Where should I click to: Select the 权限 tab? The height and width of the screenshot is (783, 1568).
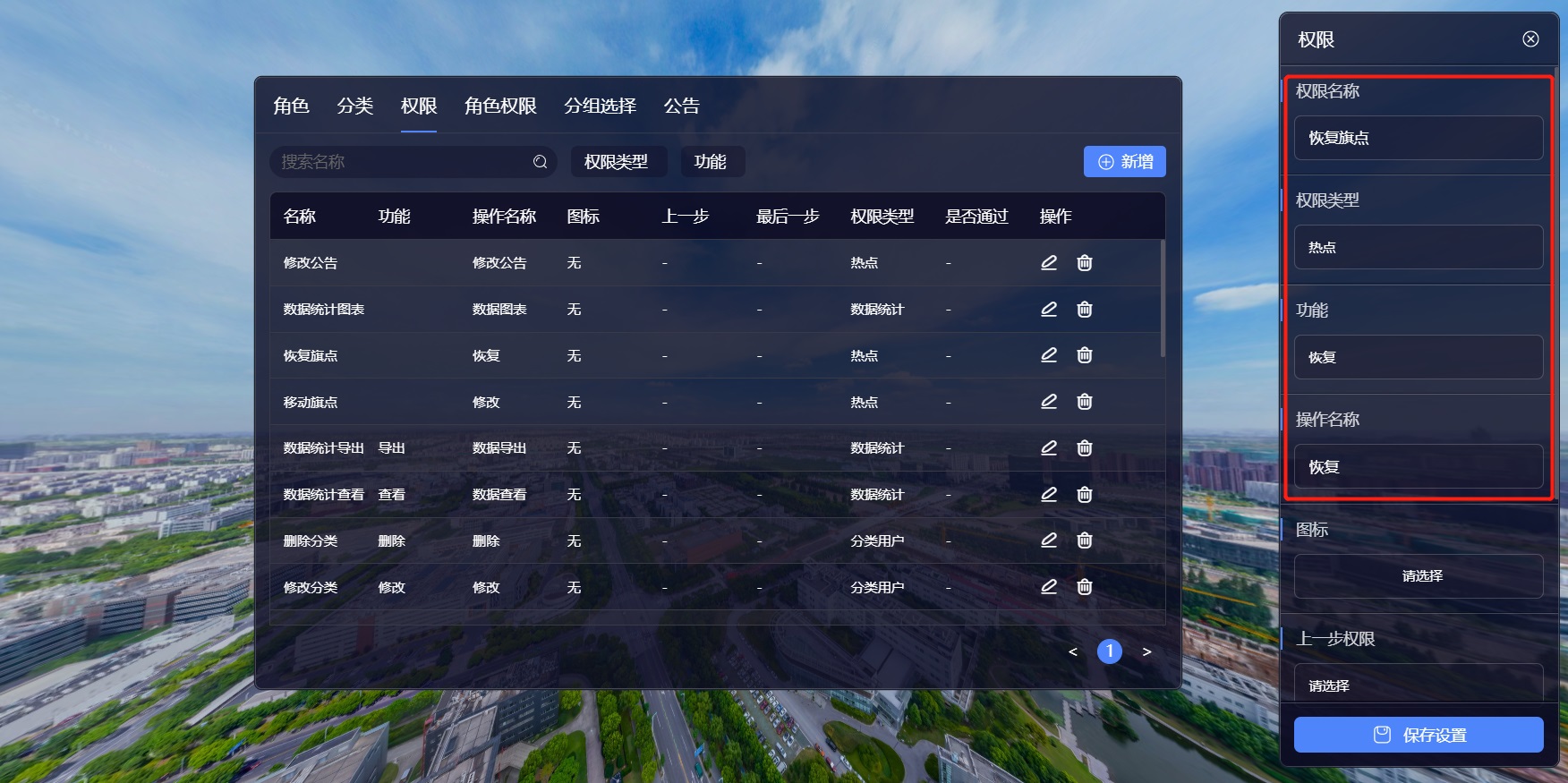point(419,106)
